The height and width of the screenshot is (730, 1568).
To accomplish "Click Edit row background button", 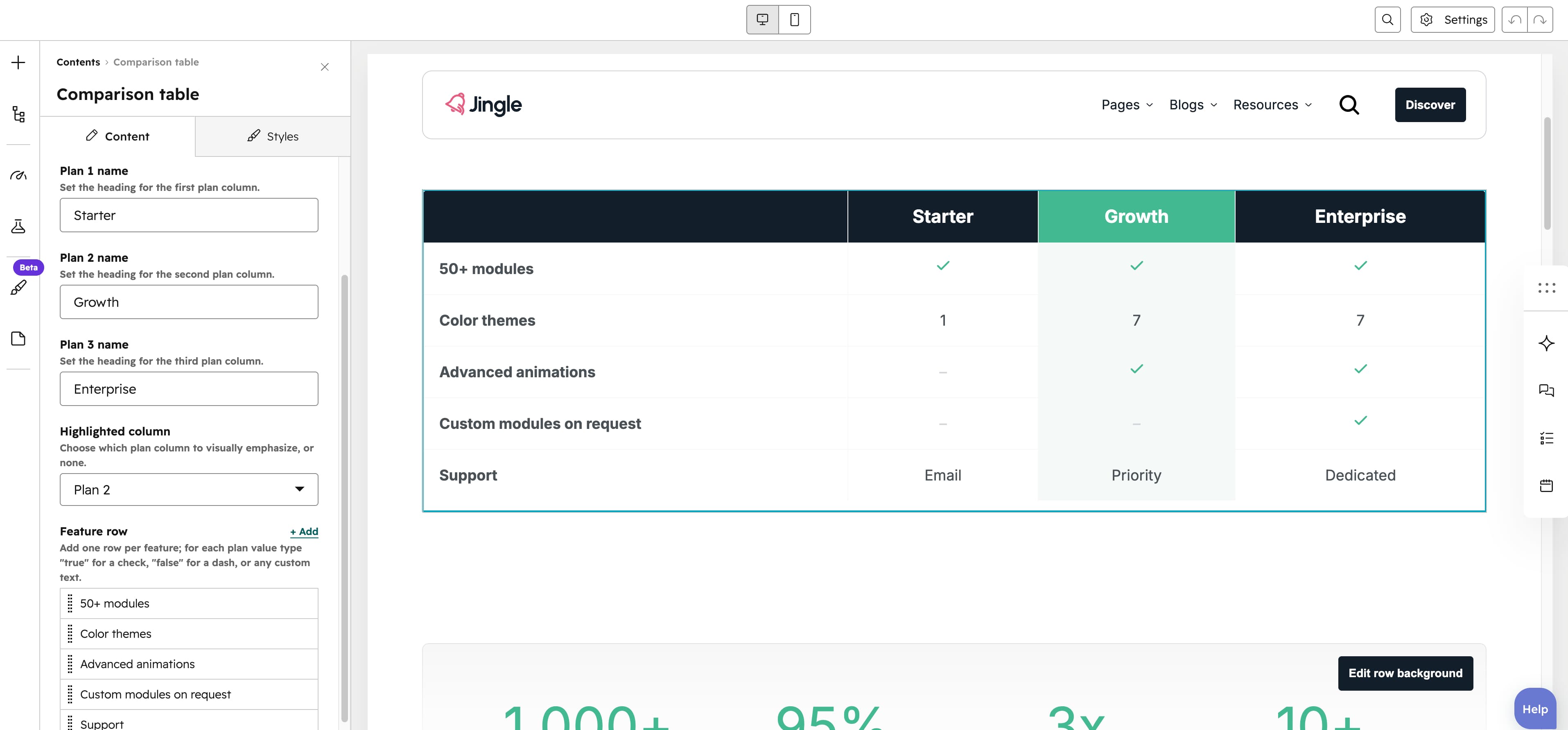I will pos(1405,673).
